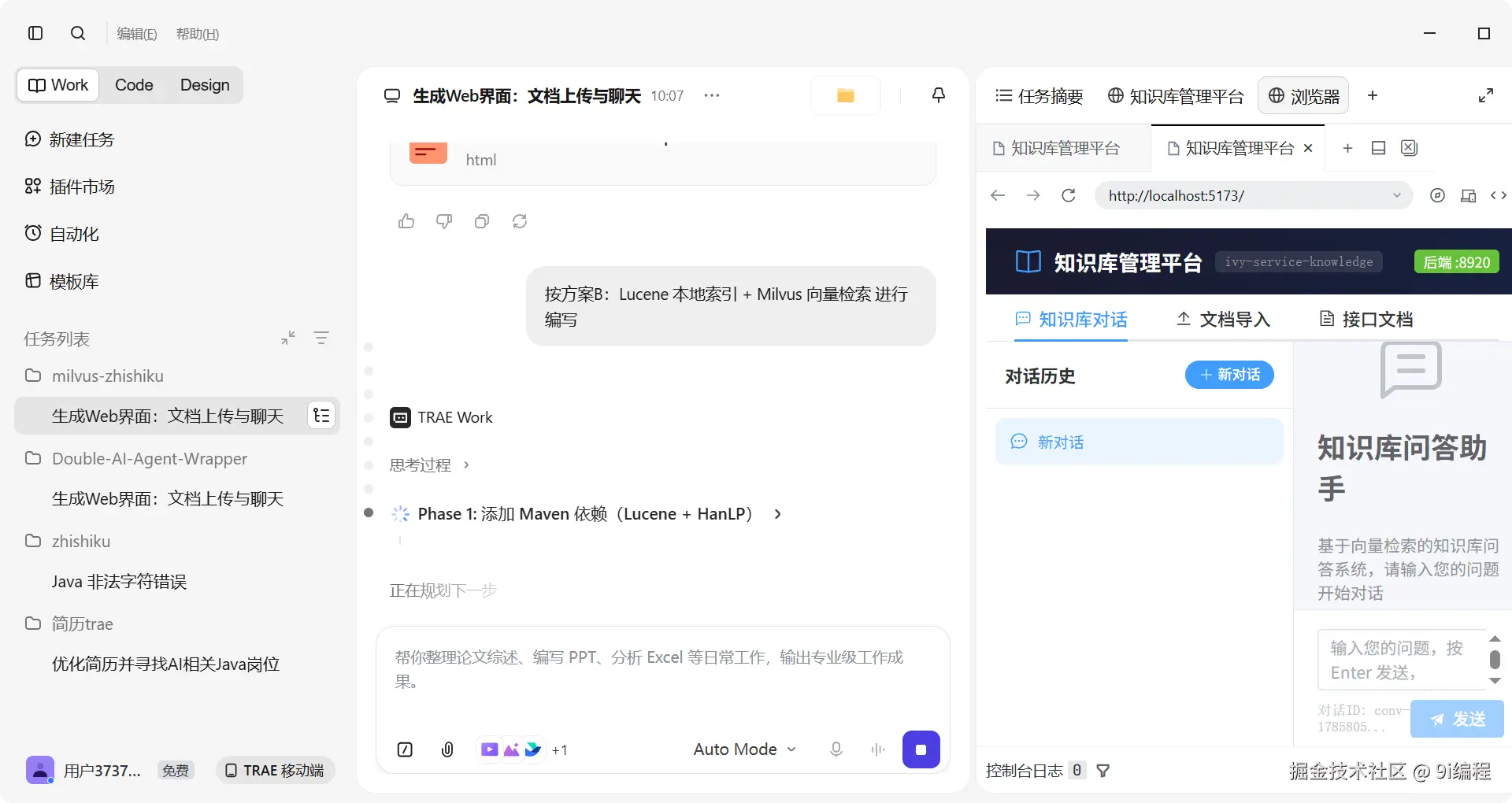The image size is (1512, 803).
Task: Open URL history dropdown in address bar
Action: tap(1397, 195)
